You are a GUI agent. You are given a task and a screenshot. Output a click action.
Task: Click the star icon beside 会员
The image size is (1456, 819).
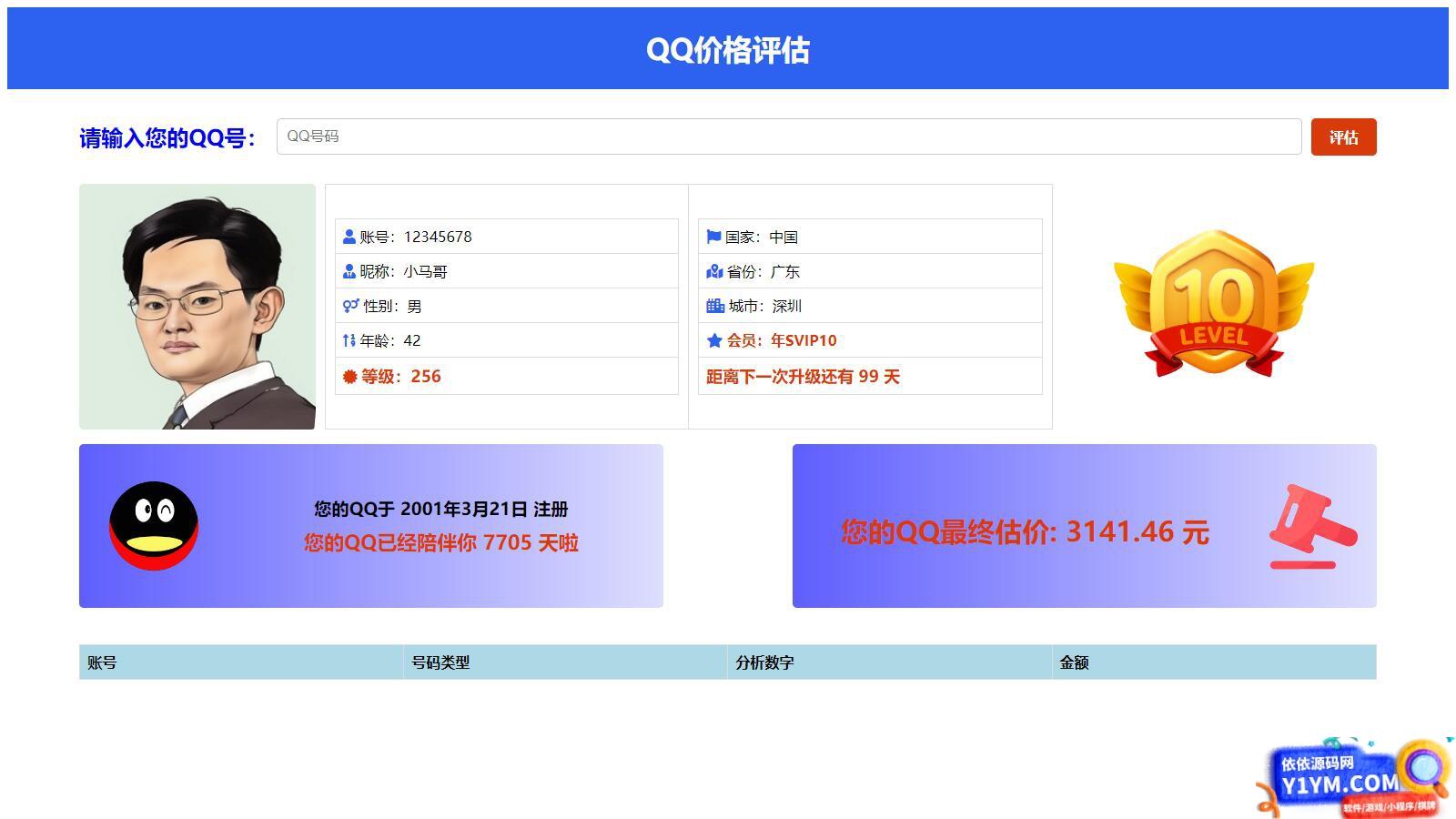pyautogui.click(x=714, y=340)
